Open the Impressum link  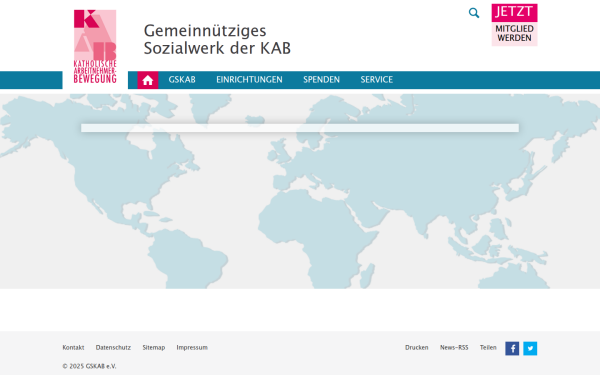coord(192,347)
